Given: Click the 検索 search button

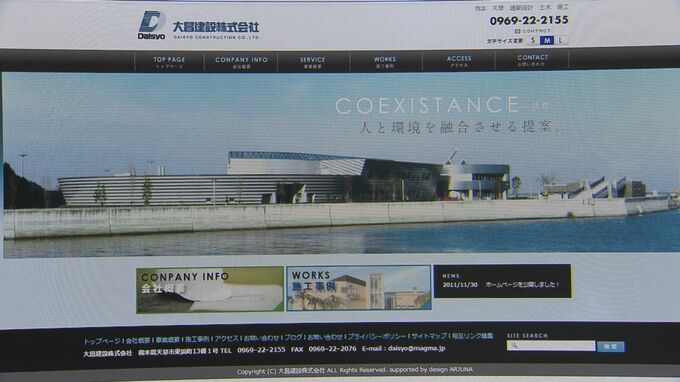Looking at the screenshot, I should [611, 346].
